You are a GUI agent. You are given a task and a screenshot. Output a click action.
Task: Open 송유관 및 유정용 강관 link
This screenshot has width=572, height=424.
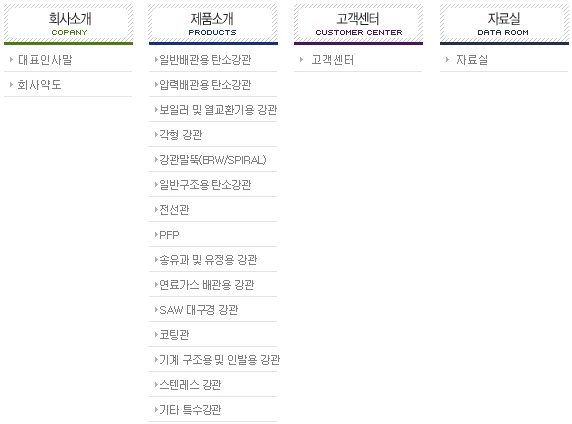point(208,260)
